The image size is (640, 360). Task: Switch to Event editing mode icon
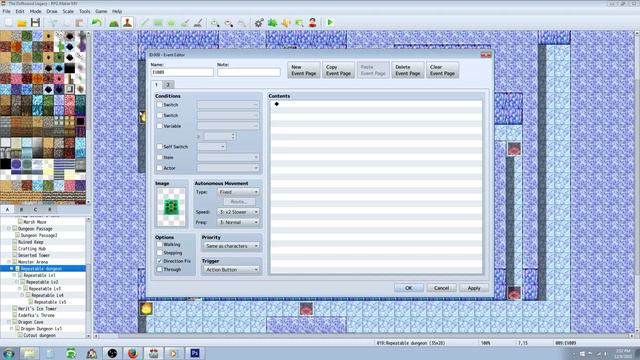[x=127, y=23]
